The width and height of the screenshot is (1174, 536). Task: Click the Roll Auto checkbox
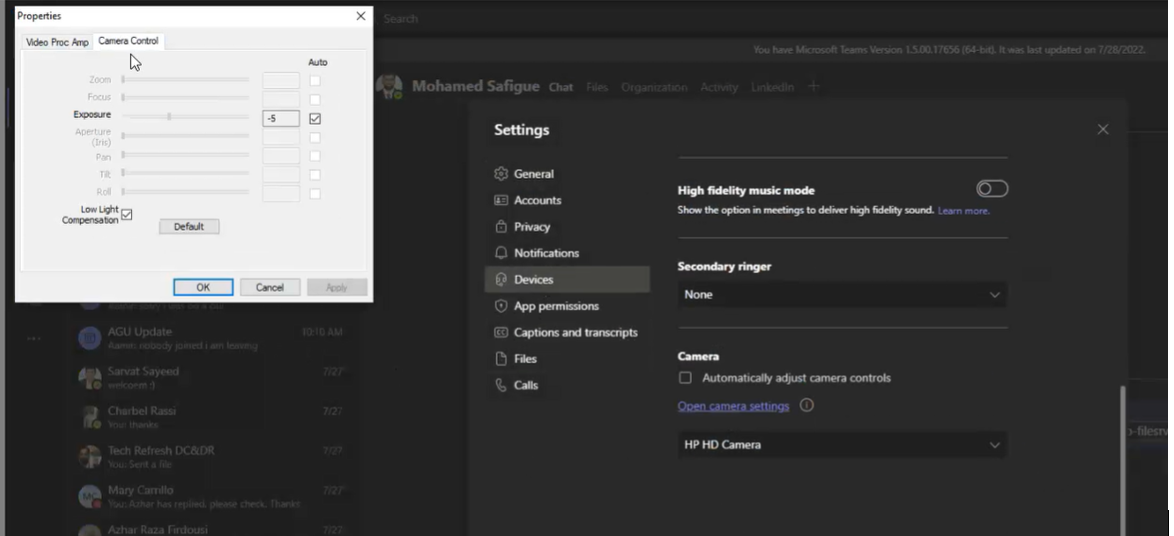(x=315, y=194)
